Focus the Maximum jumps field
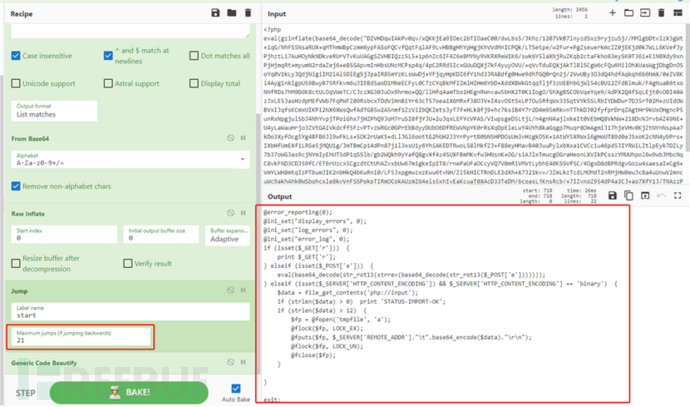 click(81, 337)
